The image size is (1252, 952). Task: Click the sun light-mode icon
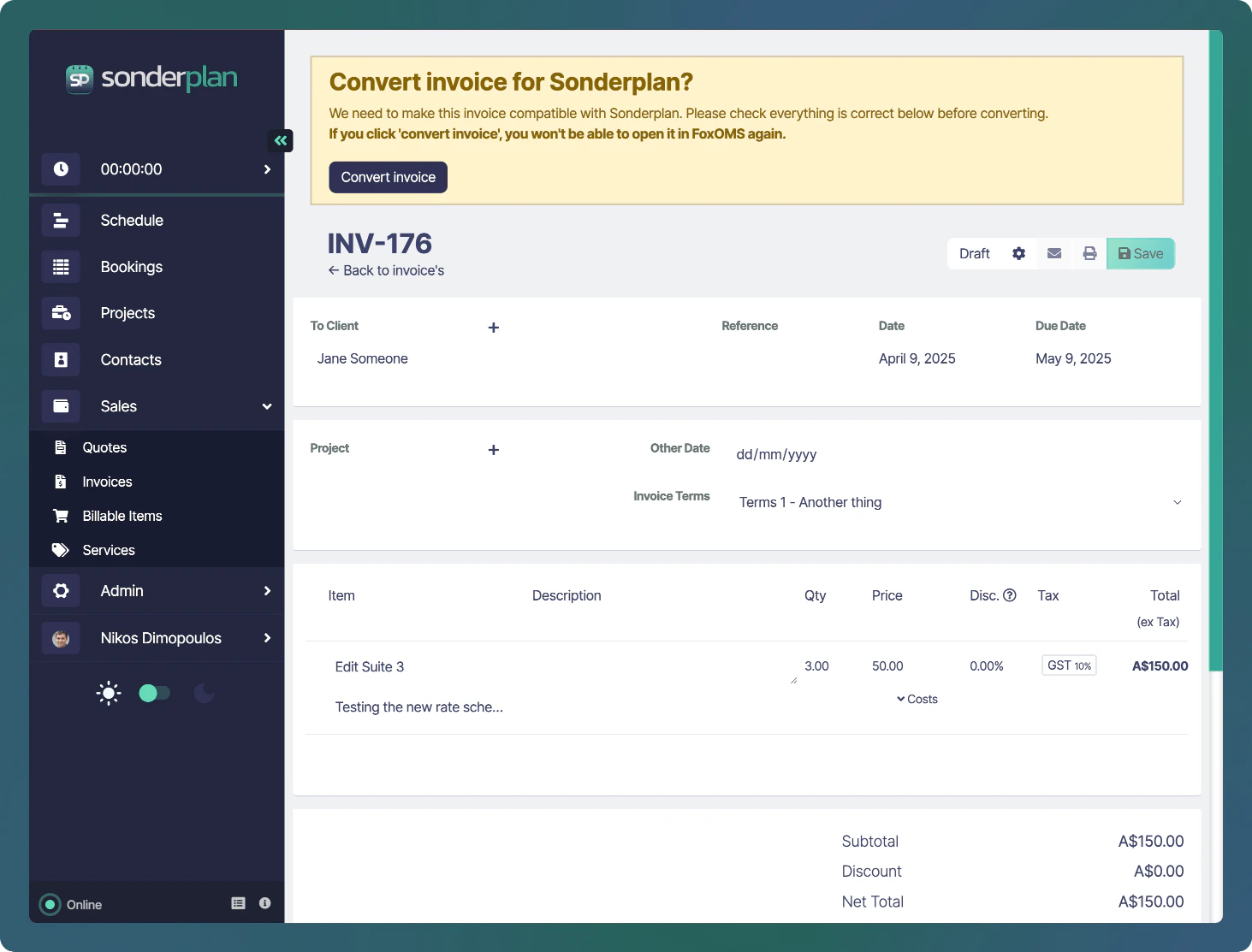[x=109, y=693]
